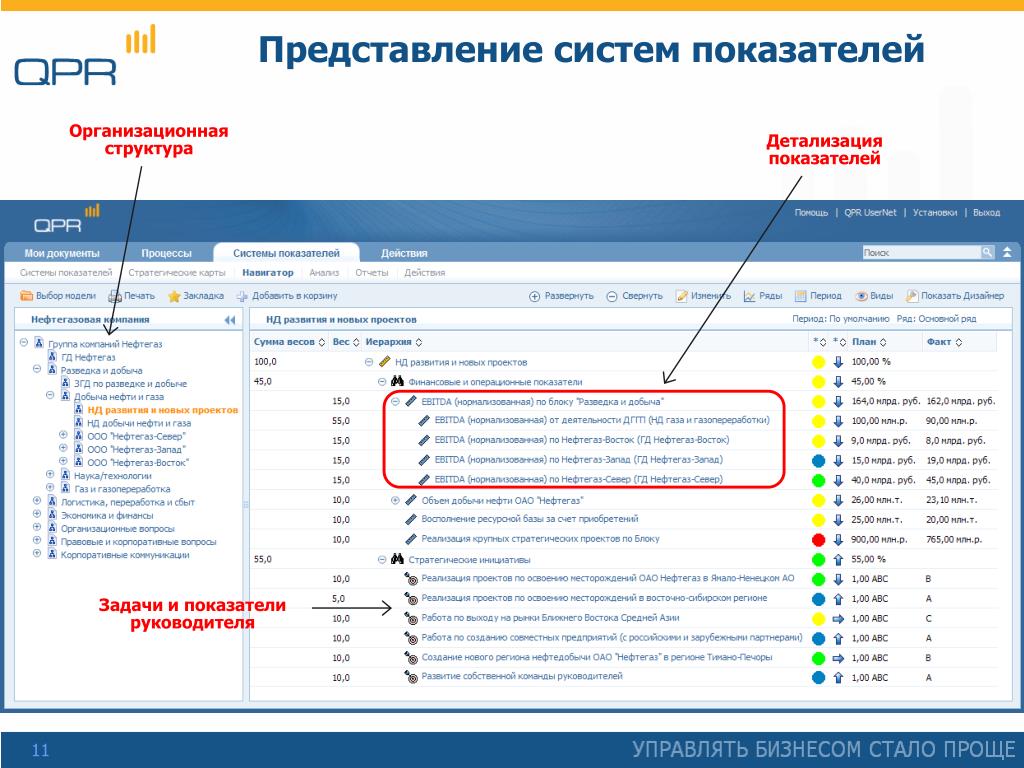Expand the ООО "Нефтегаз-Север" node
Screen dimensions: 1024x768
coord(63,435)
